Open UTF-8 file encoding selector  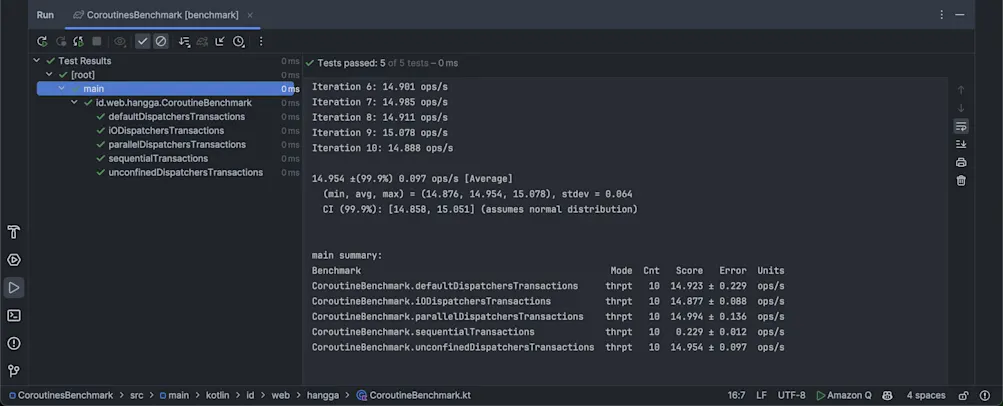tap(792, 395)
